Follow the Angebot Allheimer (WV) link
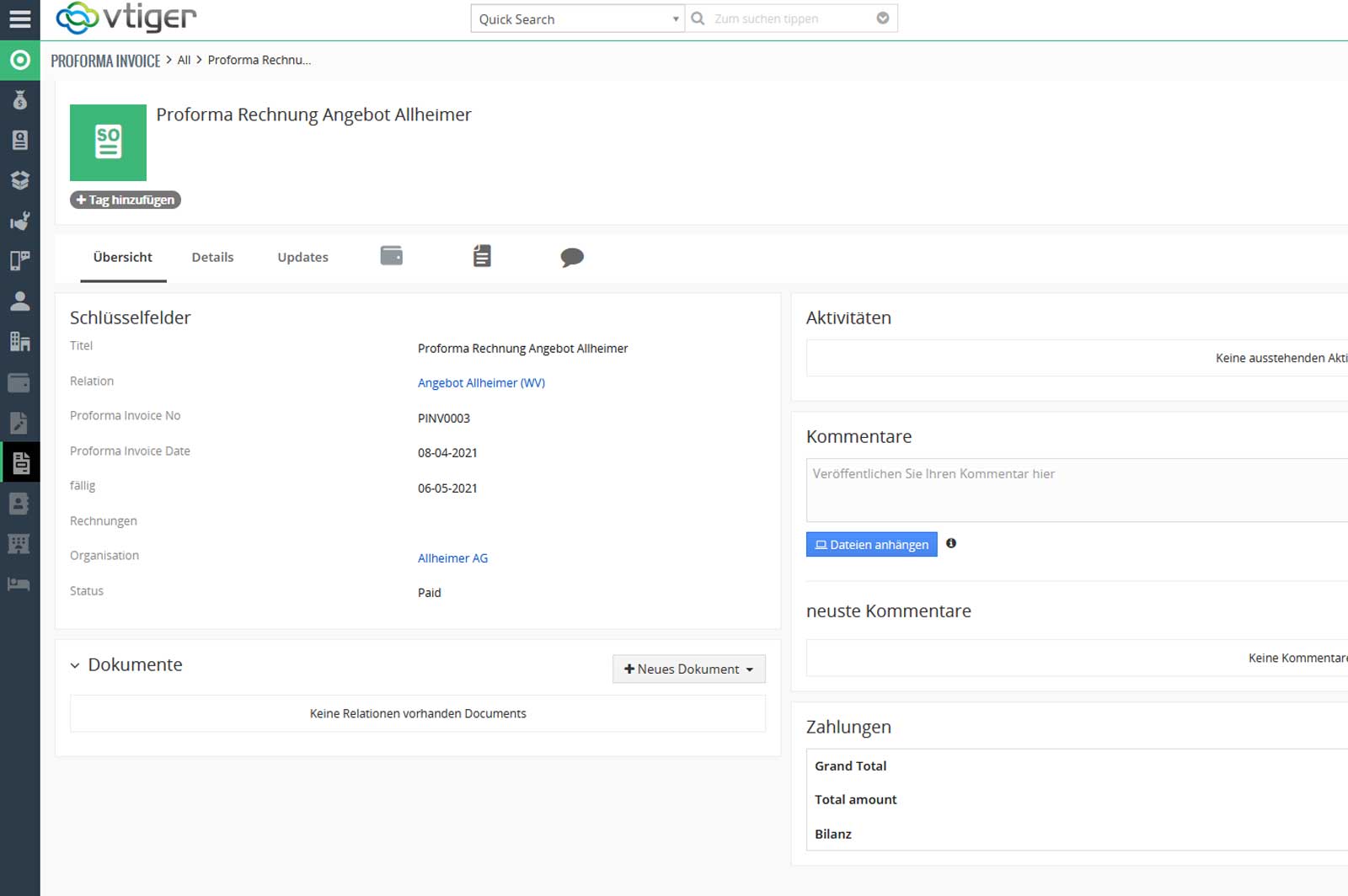The height and width of the screenshot is (896, 1348). pos(481,382)
